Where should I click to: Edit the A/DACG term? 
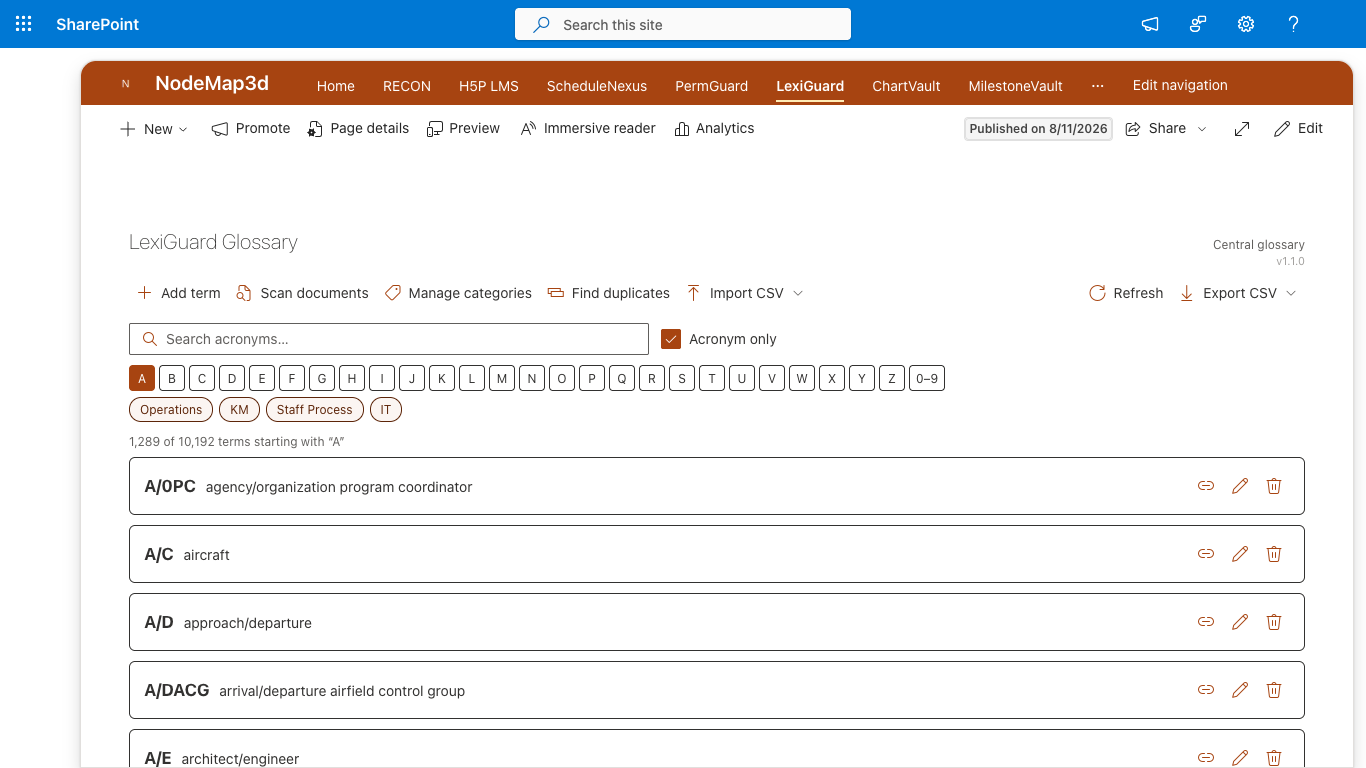[x=1240, y=690]
